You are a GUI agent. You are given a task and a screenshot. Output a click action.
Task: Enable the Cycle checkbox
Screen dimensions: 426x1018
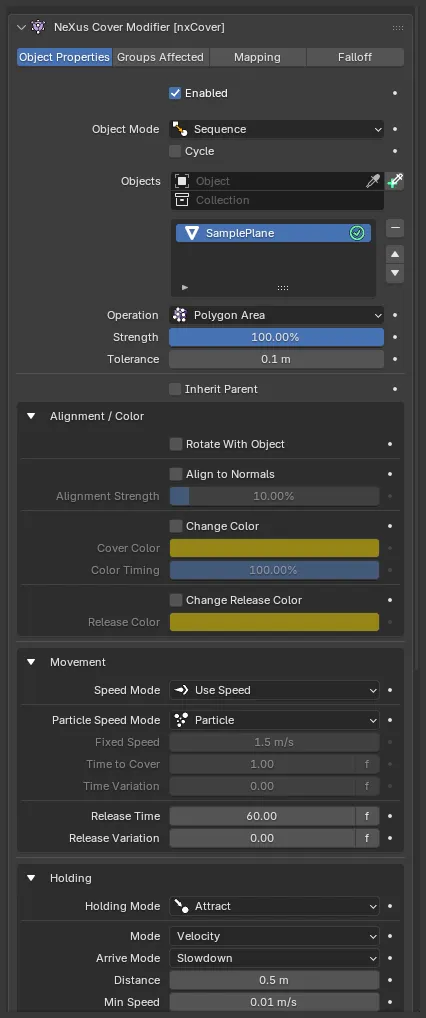[175, 151]
